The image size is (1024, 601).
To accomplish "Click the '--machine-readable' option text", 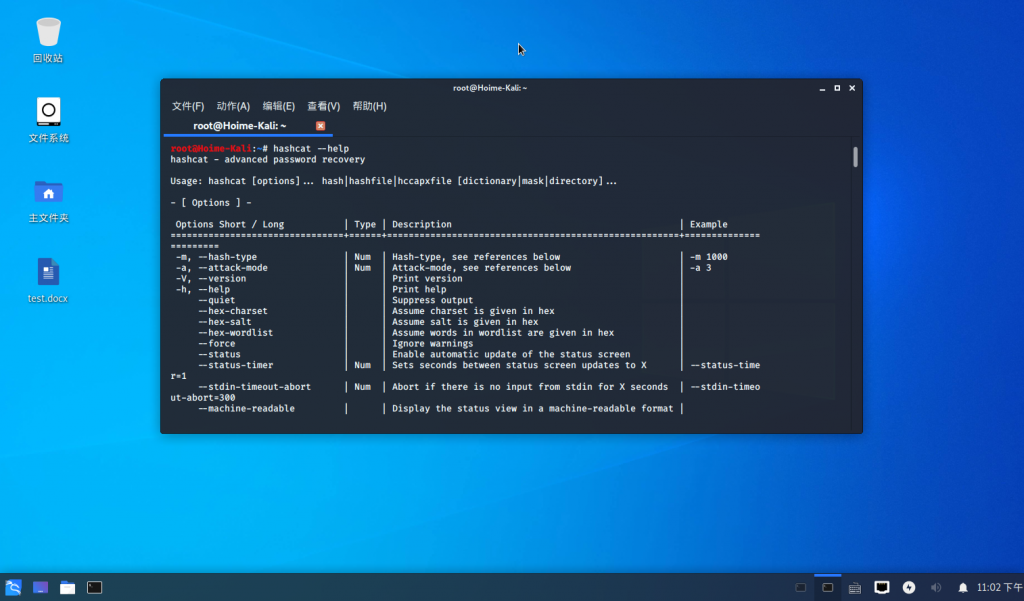I will click(246, 408).
